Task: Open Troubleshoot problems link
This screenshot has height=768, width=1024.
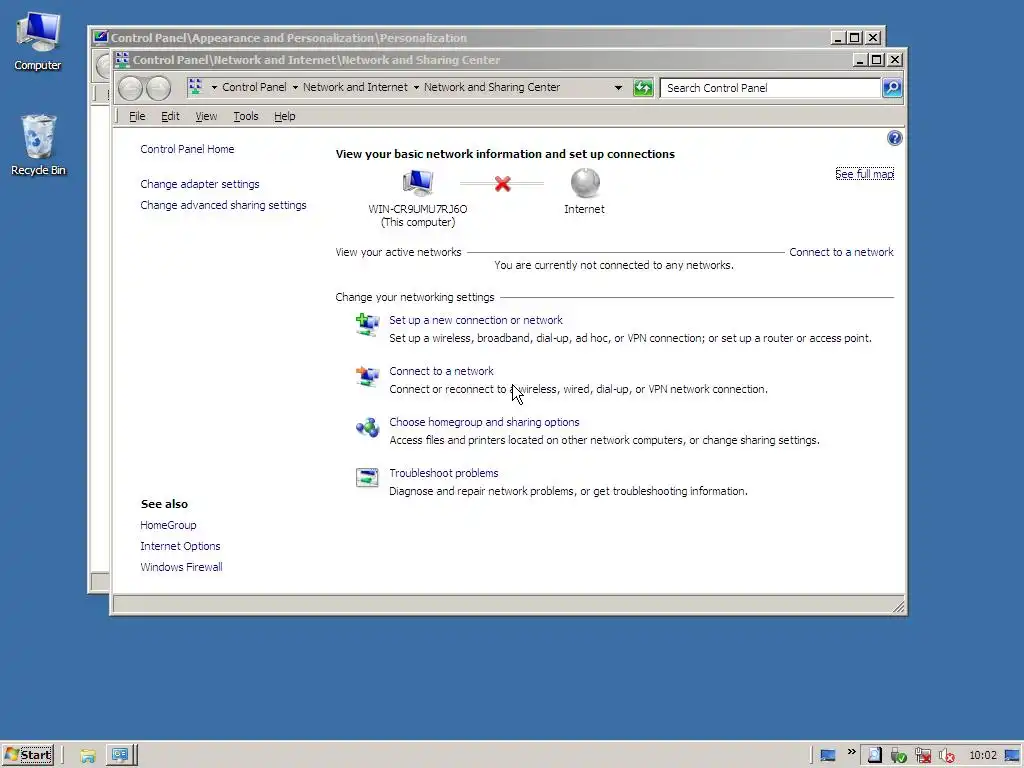Action: pos(444,473)
